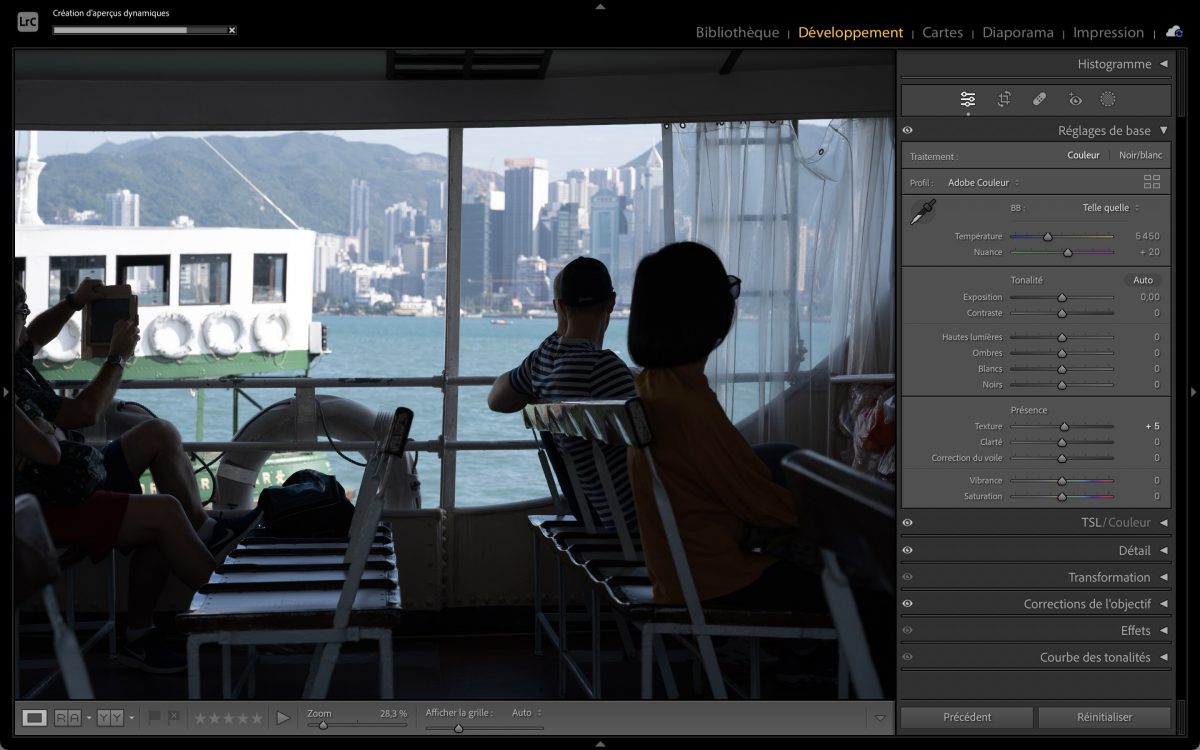Switch to the Bibliothèque module
The image size is (1200, 750).
point(737,32)
